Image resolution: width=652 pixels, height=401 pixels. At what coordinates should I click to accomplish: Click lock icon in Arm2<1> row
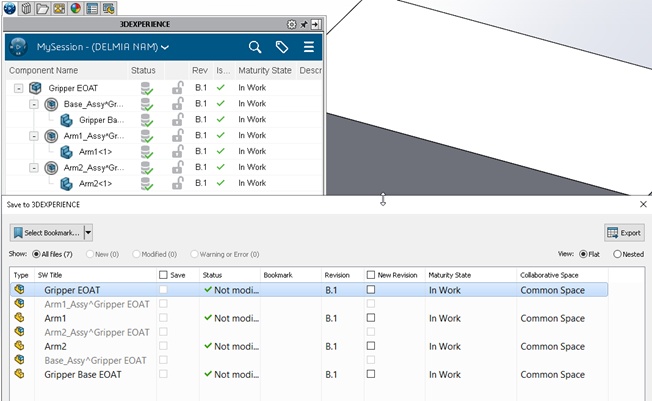[x=178, y=183]
